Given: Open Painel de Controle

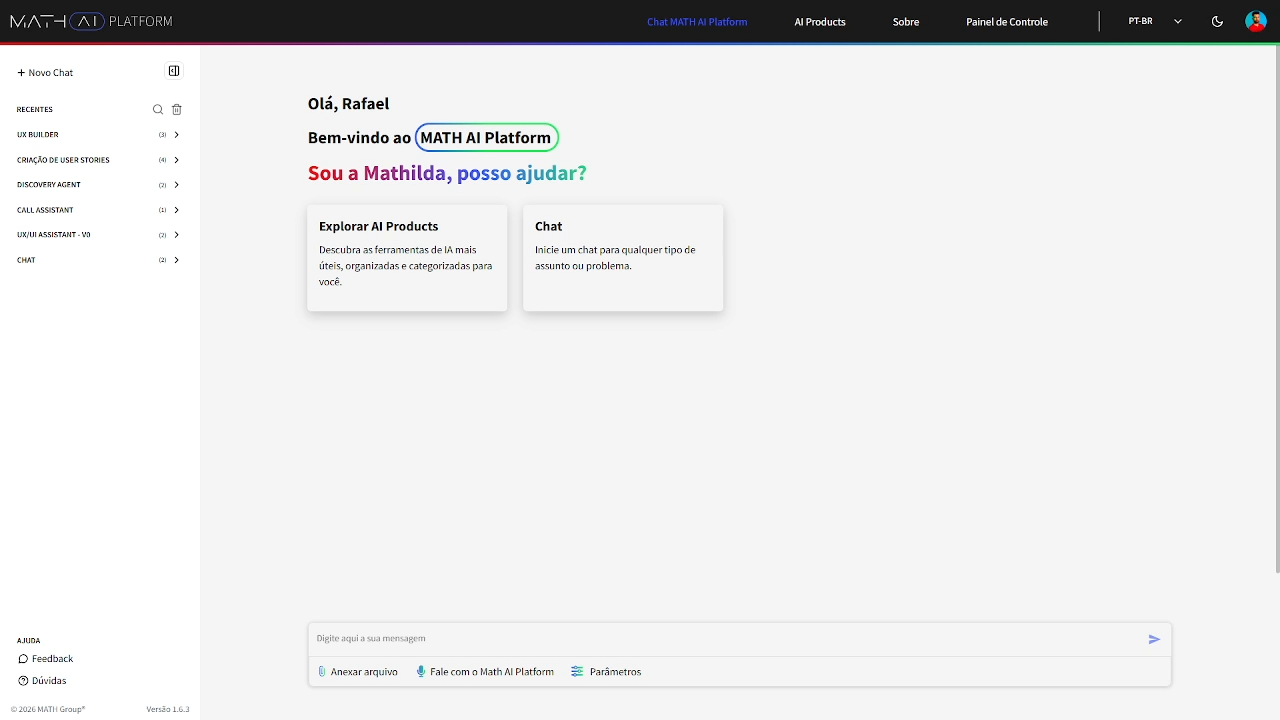Looking at the screenshot, I should click(1007, 21).
